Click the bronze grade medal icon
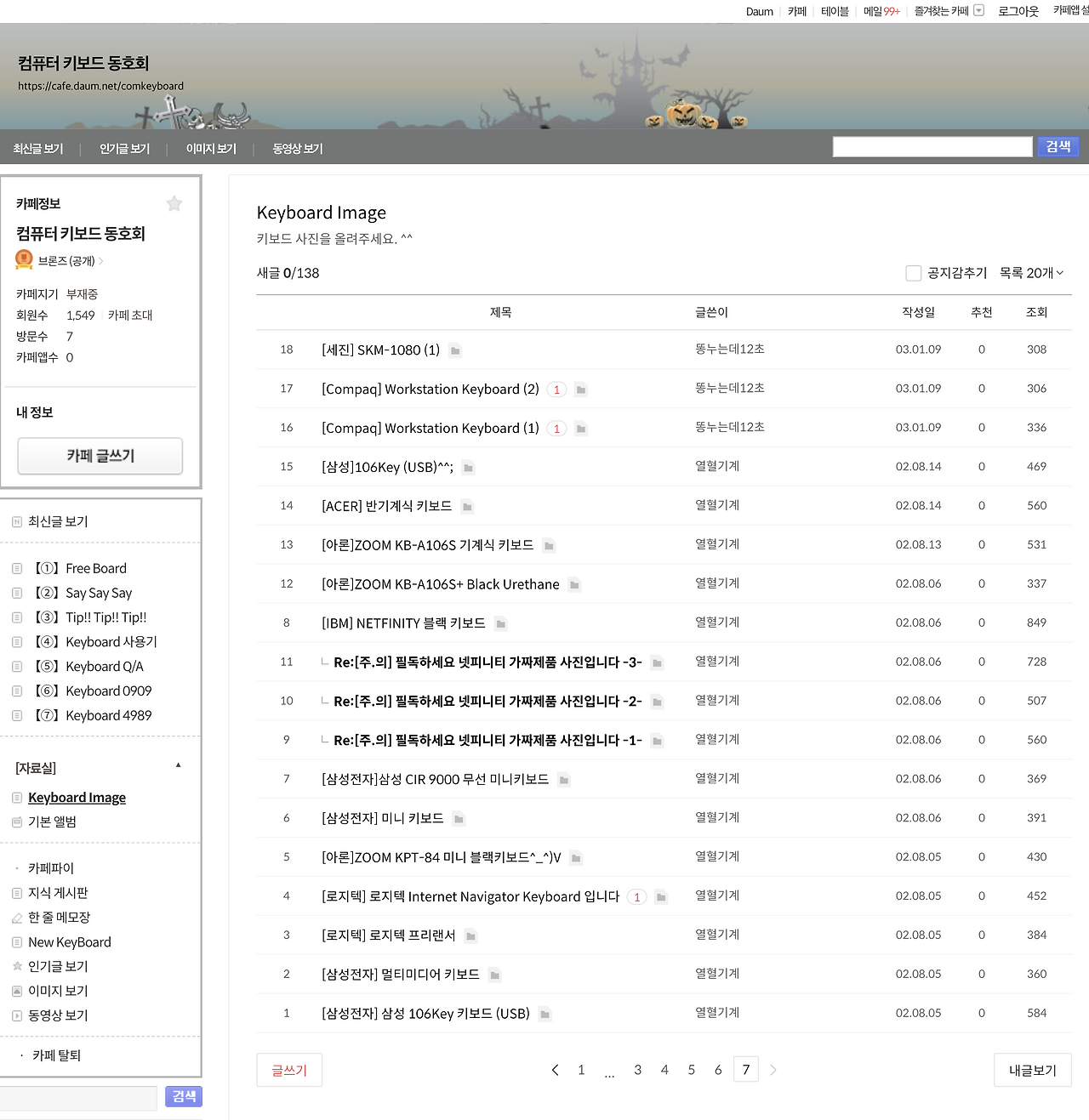 pos(24,260)
